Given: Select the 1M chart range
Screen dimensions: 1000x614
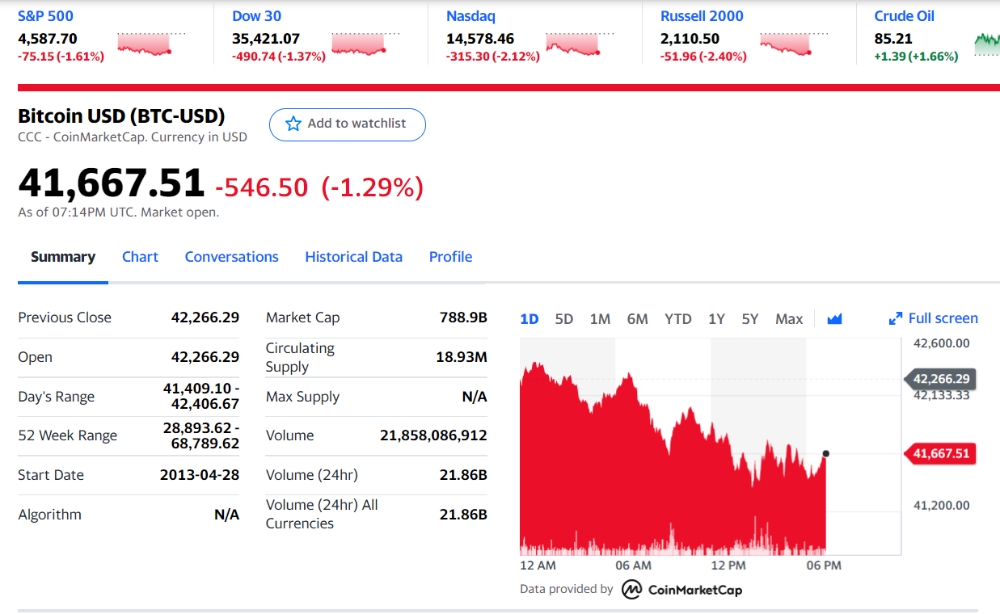Looking at the screenshot, I should (599, 319).
